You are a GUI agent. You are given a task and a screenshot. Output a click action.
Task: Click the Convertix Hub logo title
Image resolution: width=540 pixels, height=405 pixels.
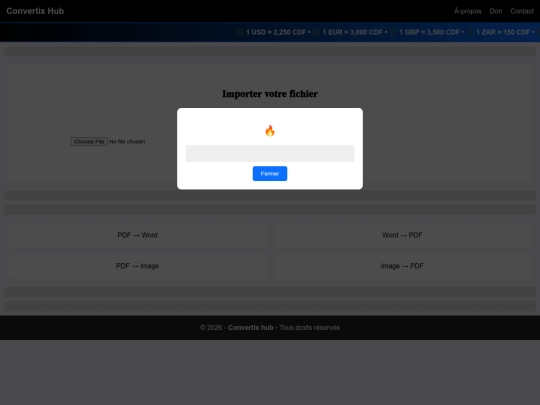click(x=35, y=11)
